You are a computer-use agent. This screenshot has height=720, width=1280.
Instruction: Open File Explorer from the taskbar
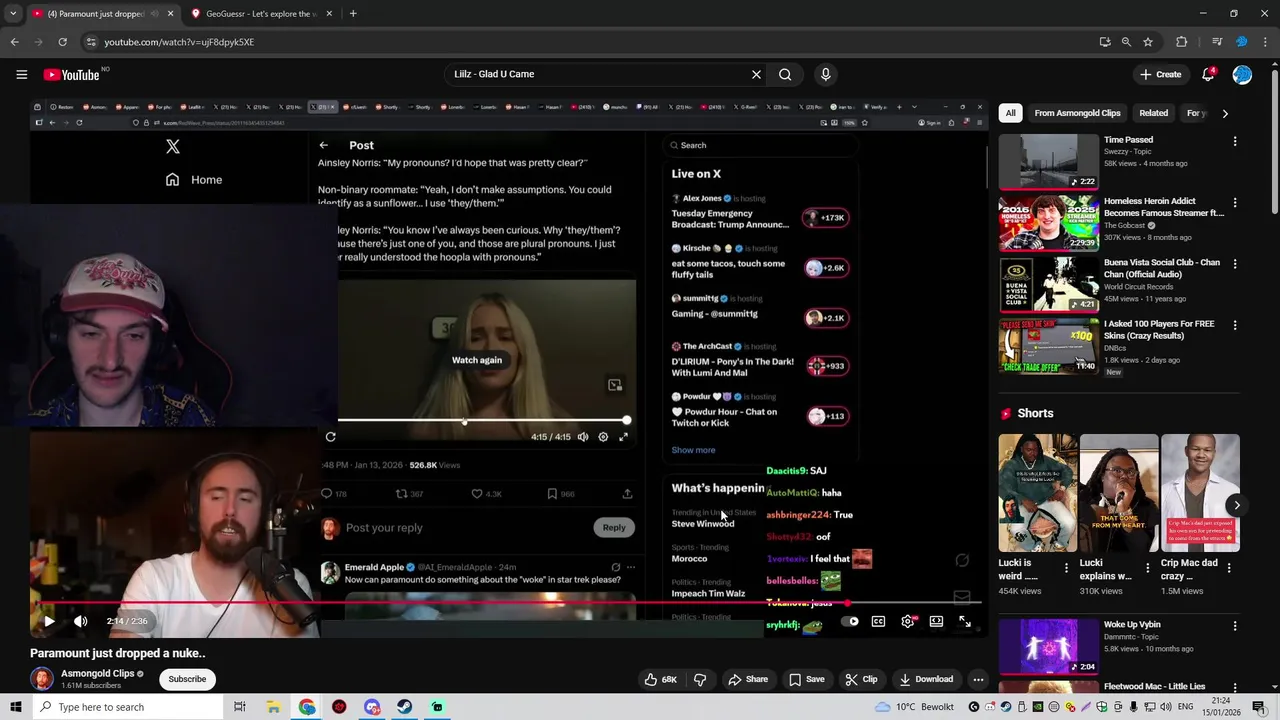tap(273, 707)
